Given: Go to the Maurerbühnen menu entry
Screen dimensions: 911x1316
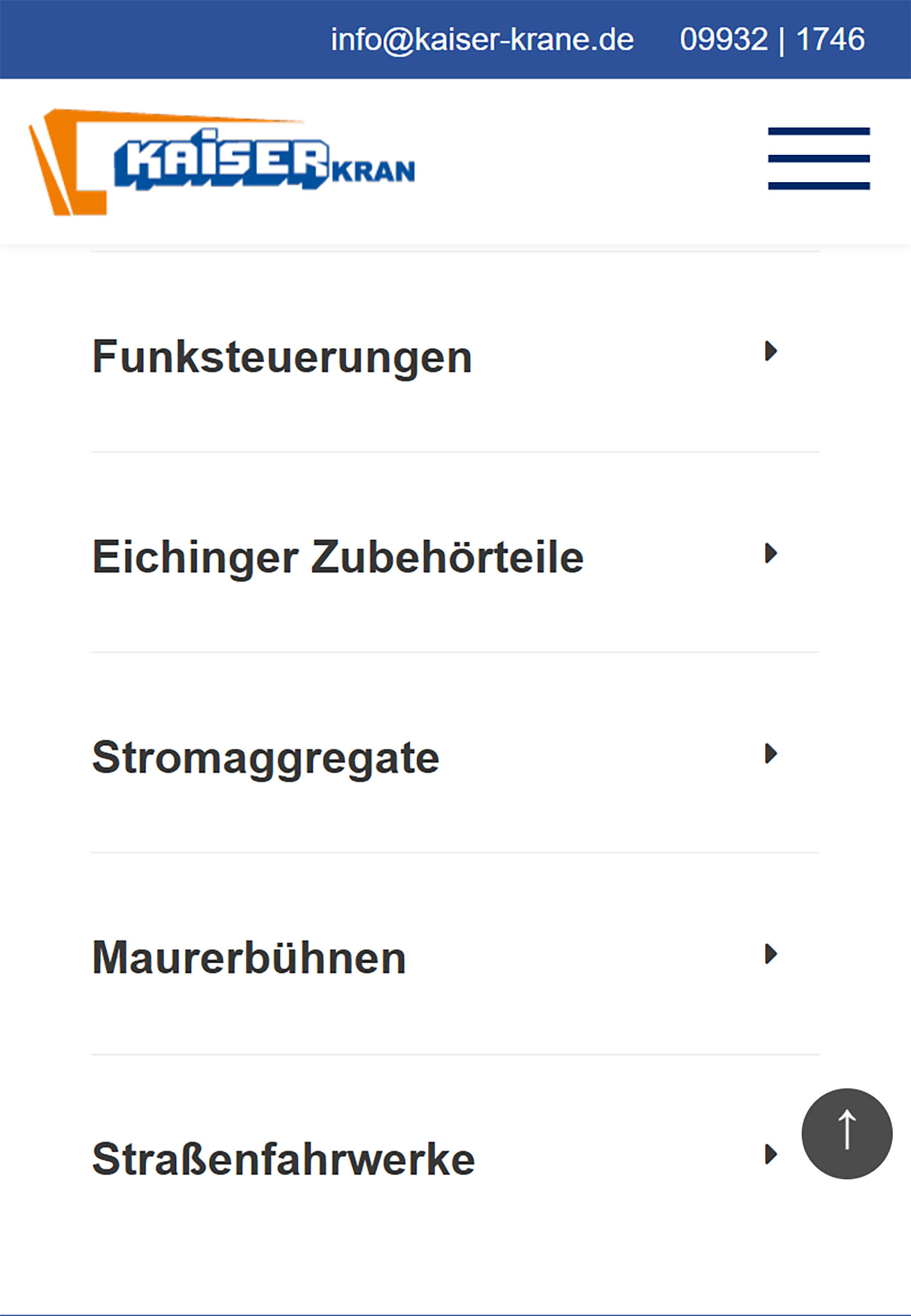Looking at the screenshot, I should (x=249, y=958).
